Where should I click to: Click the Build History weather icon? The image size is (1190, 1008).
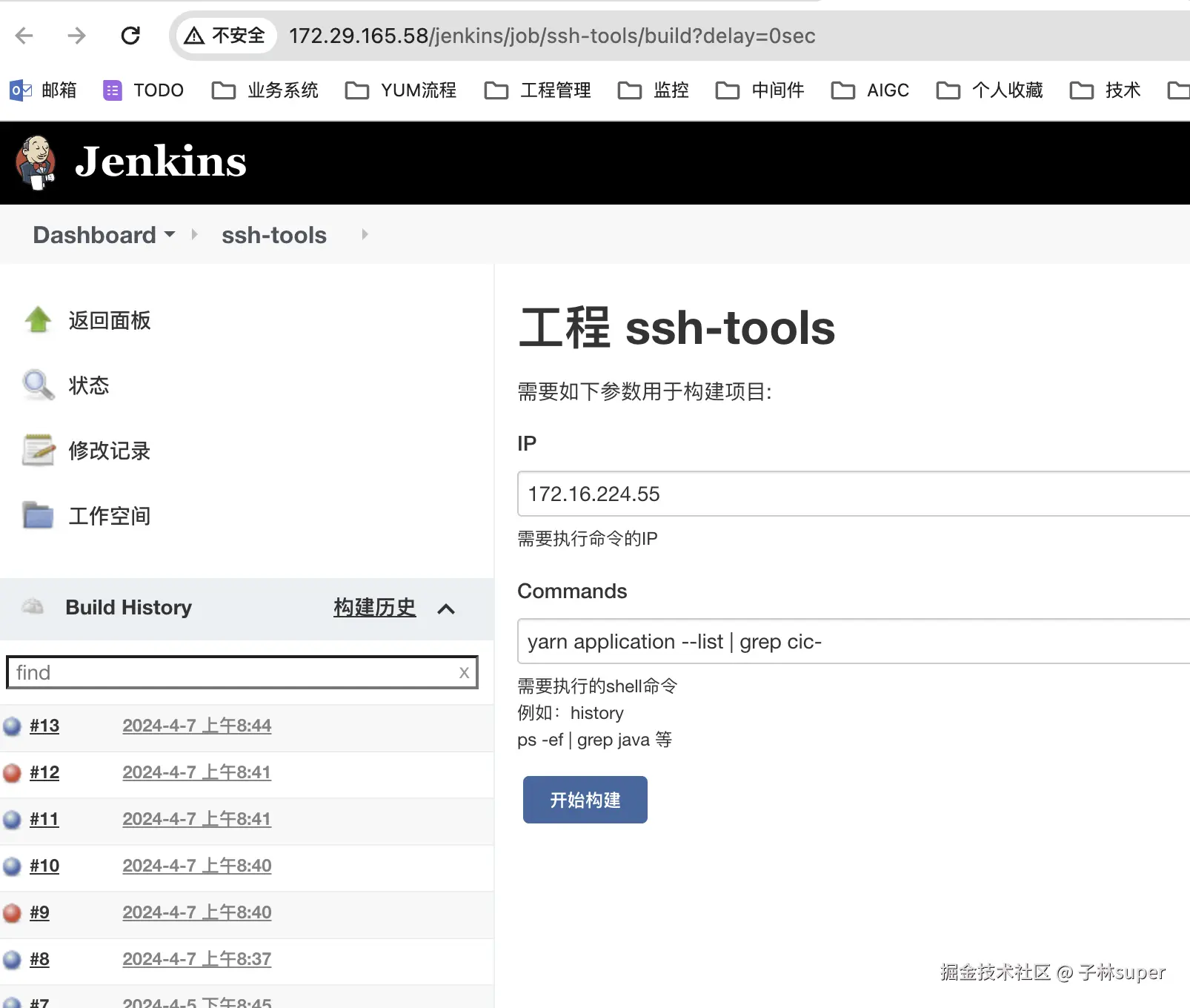tap(33, 606)
